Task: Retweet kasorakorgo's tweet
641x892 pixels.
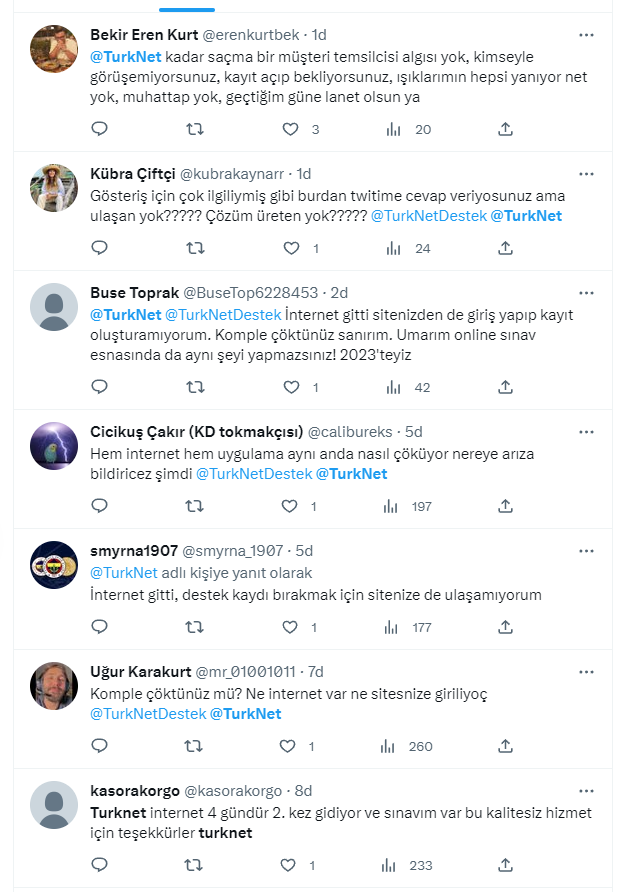Action: (196, 866)
